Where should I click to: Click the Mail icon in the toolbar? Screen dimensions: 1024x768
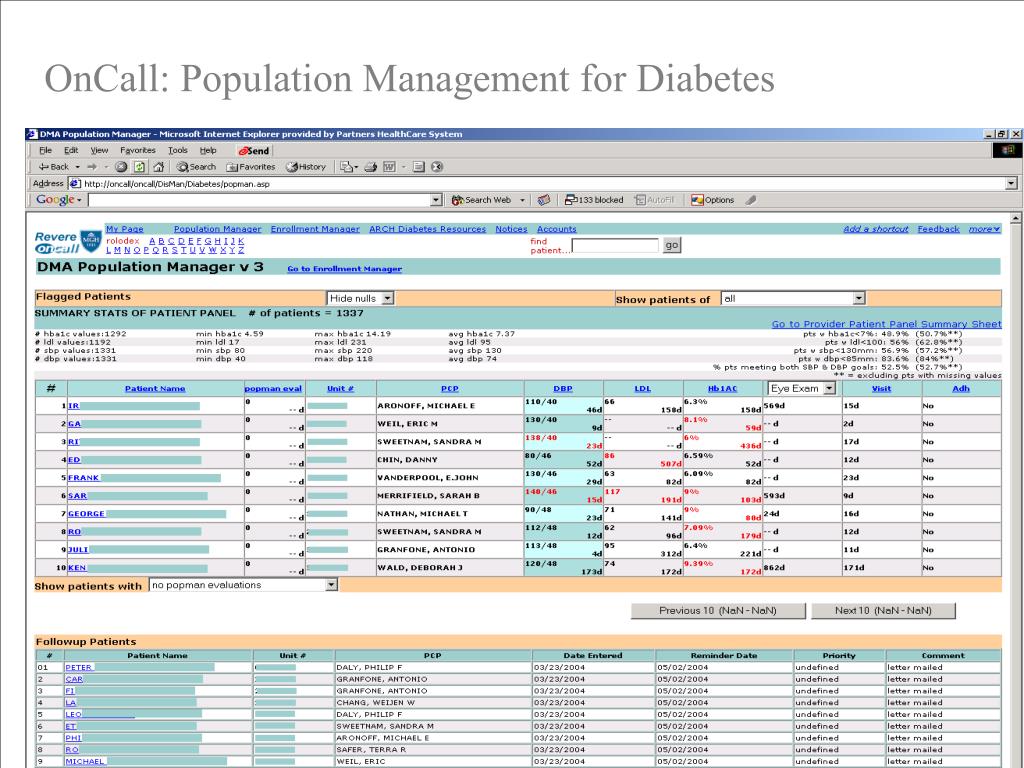pos(345,167)
